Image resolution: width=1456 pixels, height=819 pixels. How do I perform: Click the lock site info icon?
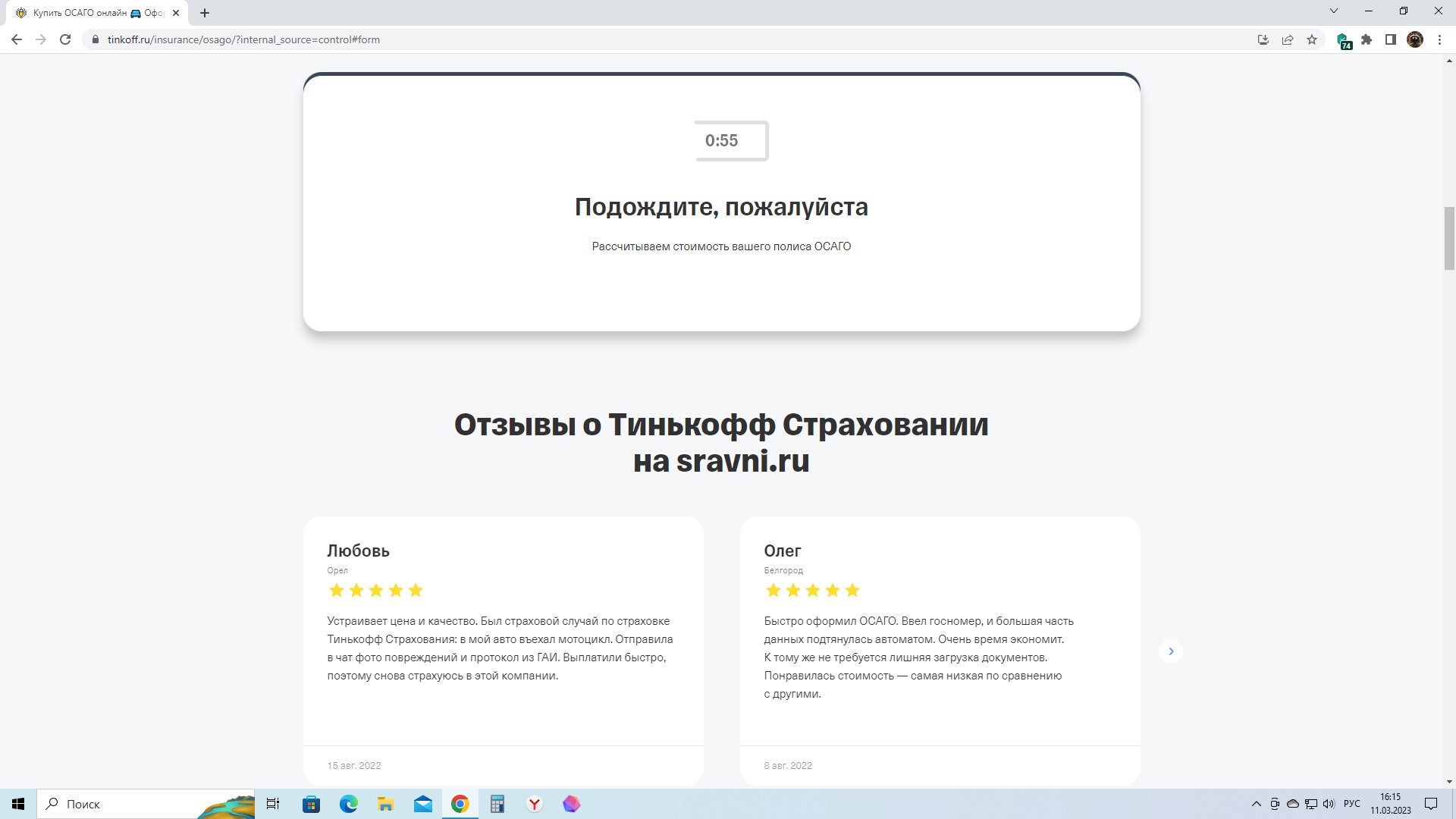click(96, 39)
